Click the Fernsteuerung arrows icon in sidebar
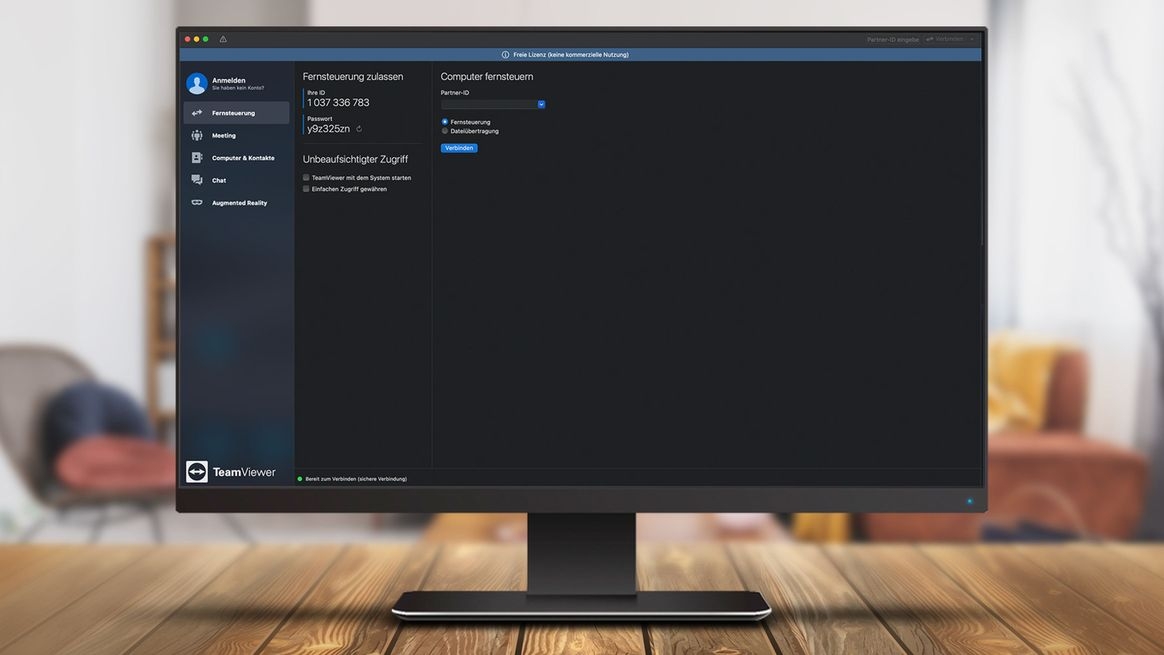 [197, 113]
